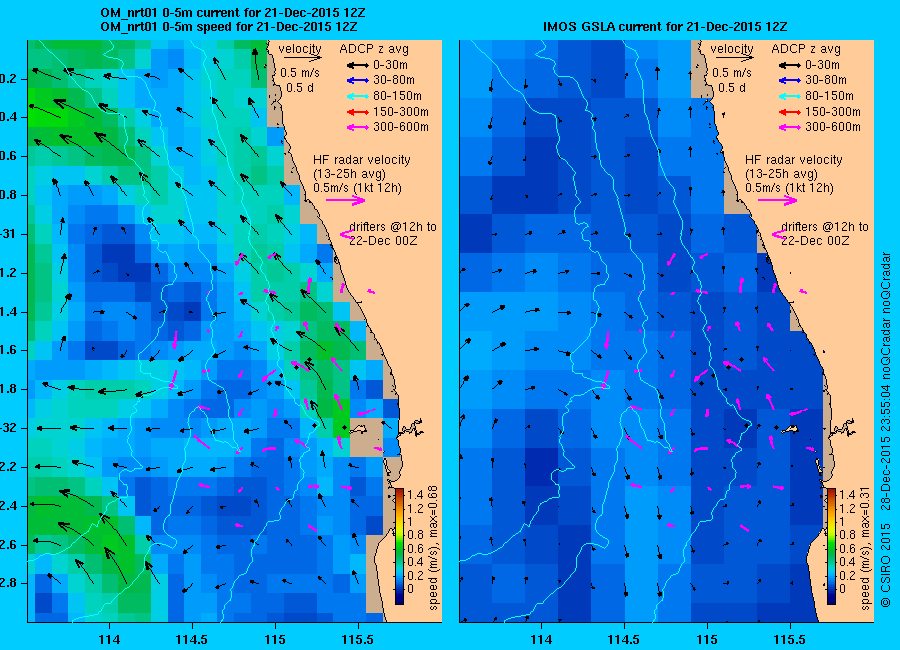Click latitude label '-32' on left axis
Image resolution: width=900 pixels, height=650 pixels.
(x=10, y=428)
